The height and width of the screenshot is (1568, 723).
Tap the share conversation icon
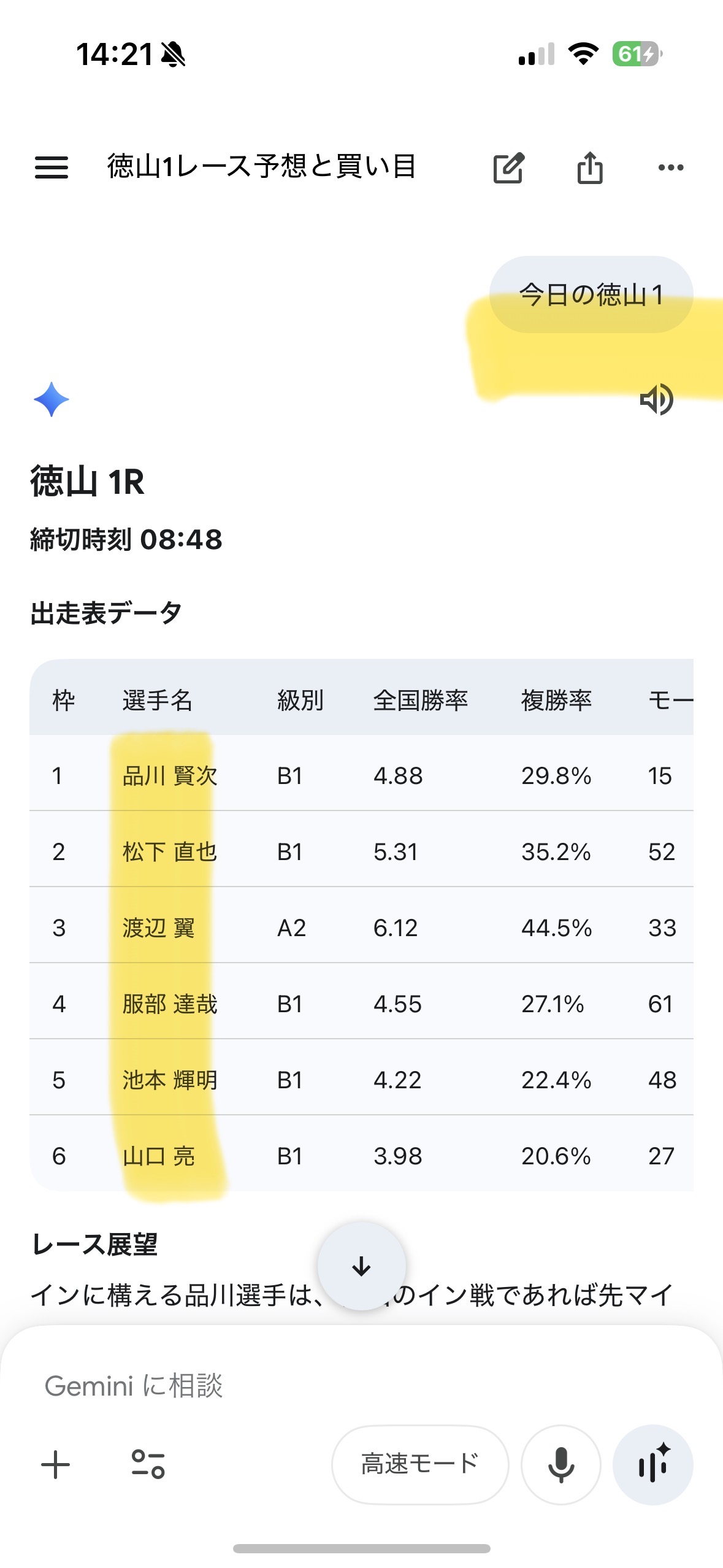(590, 167)
